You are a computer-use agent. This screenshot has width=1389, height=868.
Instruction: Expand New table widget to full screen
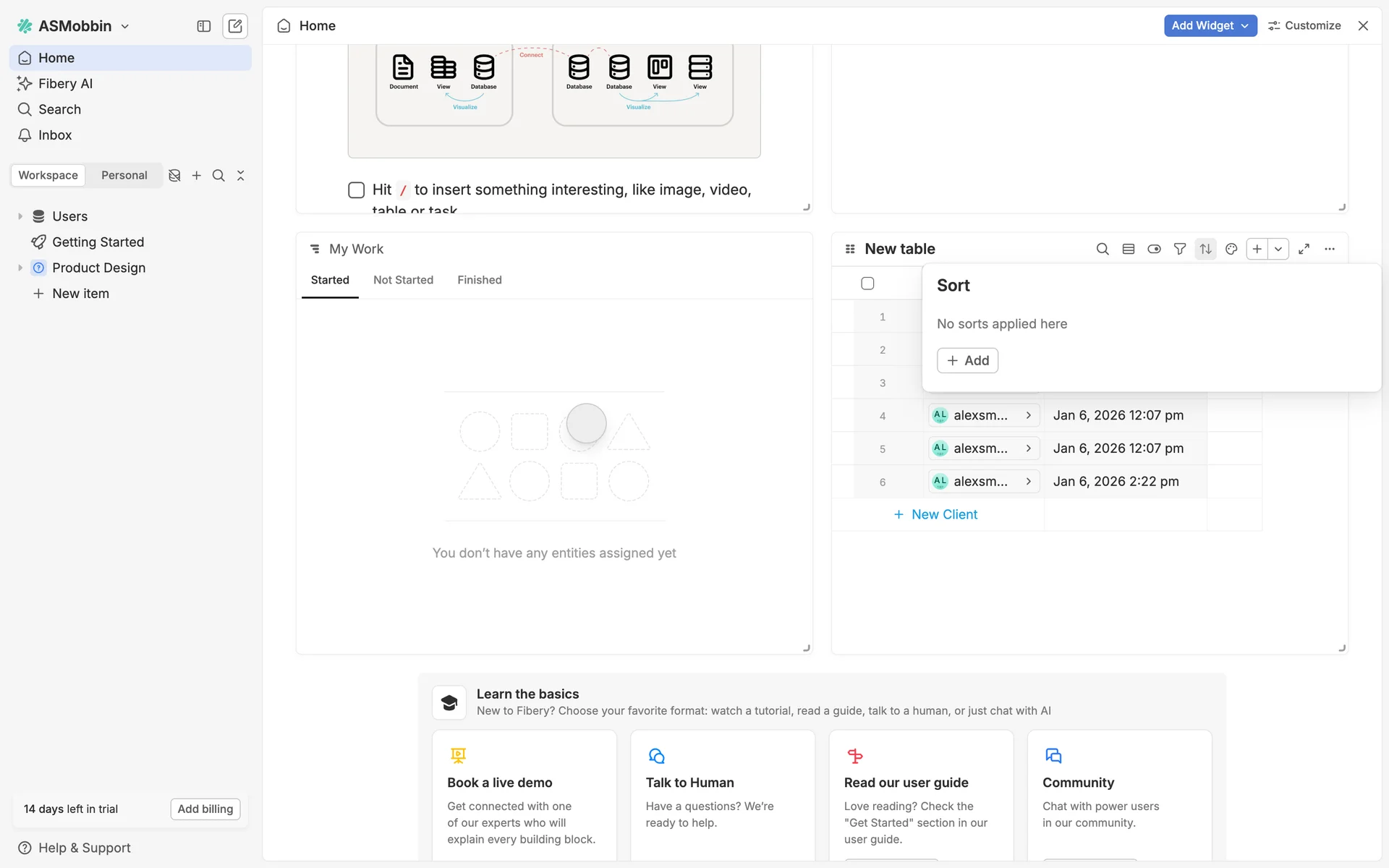[x=1304, y=249]
